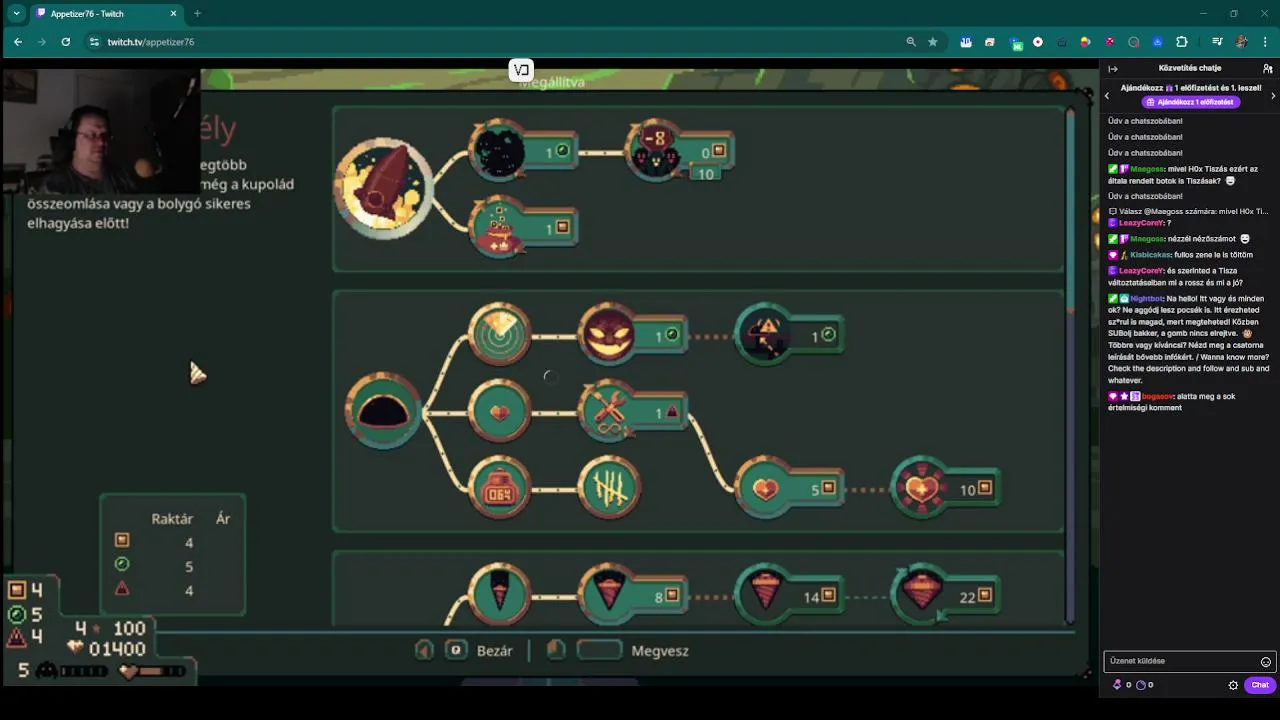Viewport: 1280px width, 720px height.
Task: Open the emote picker
Action: click(x=1266, y=661)
